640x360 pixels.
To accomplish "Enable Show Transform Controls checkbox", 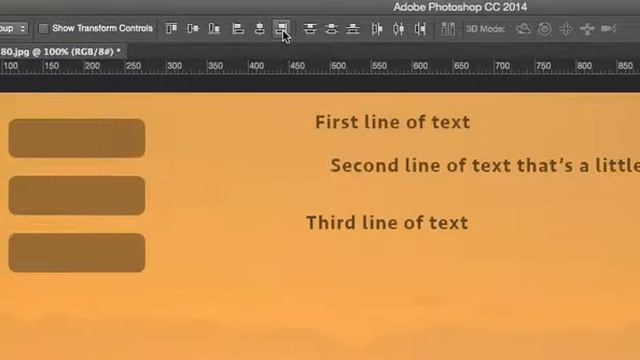I will [x=43, y=28].
